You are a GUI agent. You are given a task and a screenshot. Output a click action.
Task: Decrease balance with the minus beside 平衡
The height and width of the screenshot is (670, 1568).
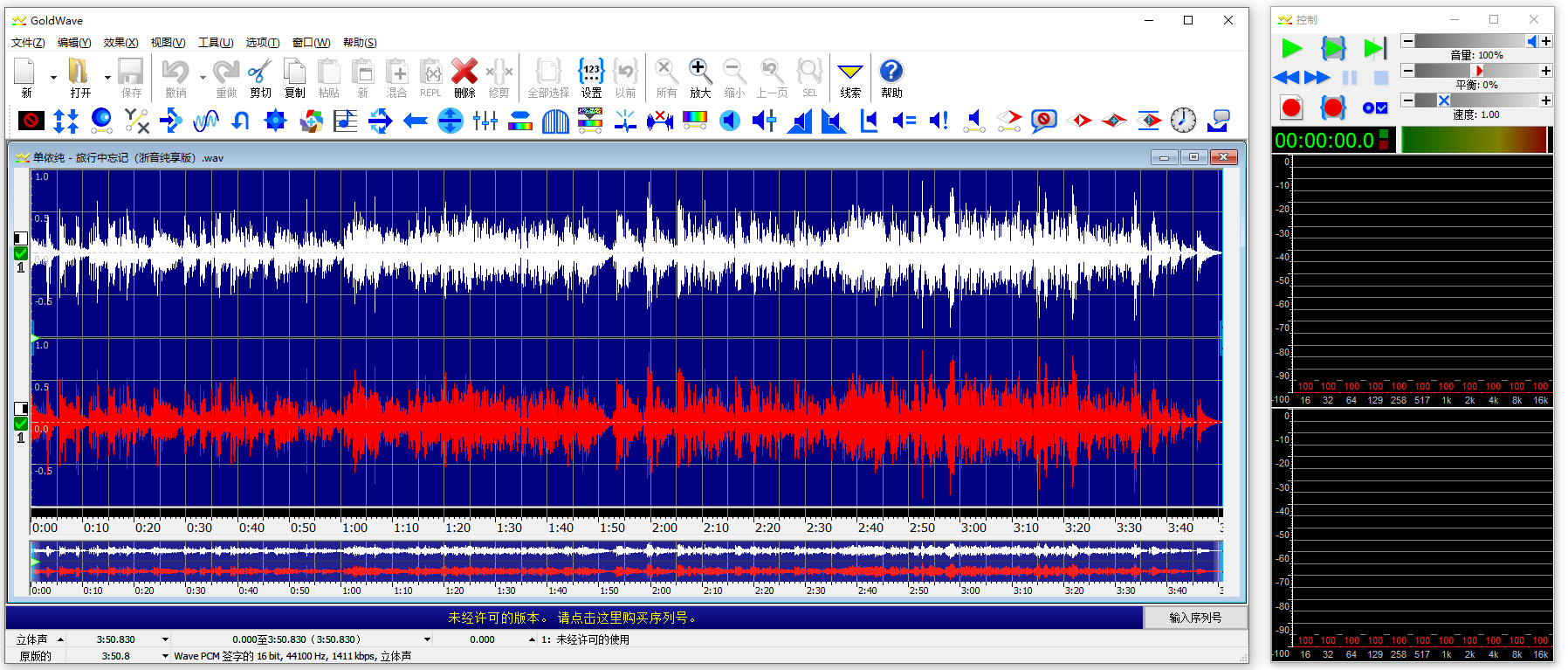[x=1407, y=71]
